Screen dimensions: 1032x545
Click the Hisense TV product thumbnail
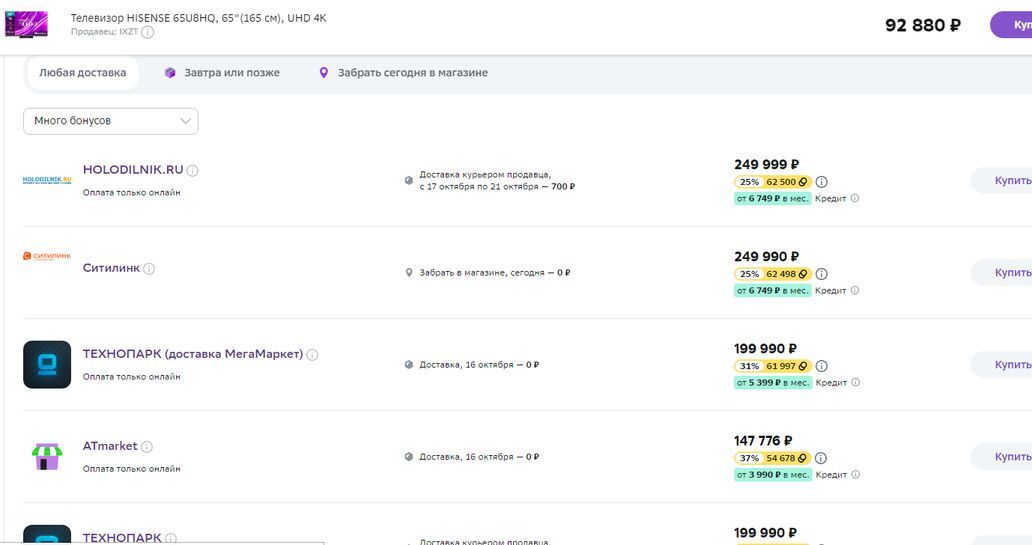[26, 24]
